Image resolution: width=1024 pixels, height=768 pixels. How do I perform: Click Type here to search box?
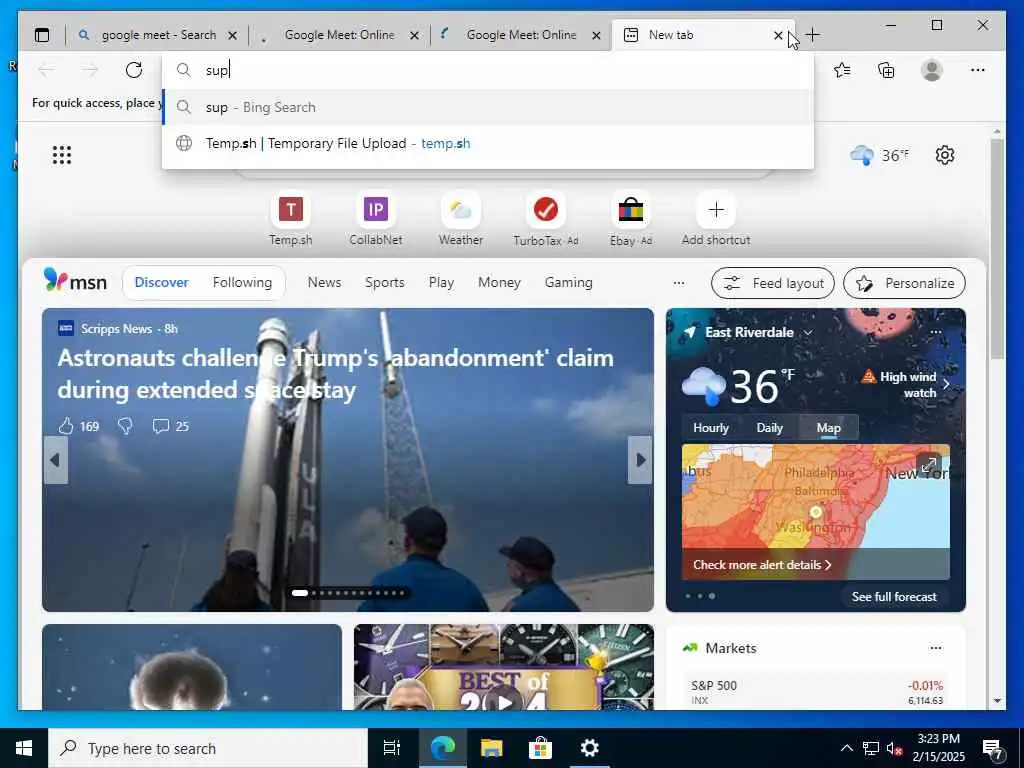tap(208, 748)
